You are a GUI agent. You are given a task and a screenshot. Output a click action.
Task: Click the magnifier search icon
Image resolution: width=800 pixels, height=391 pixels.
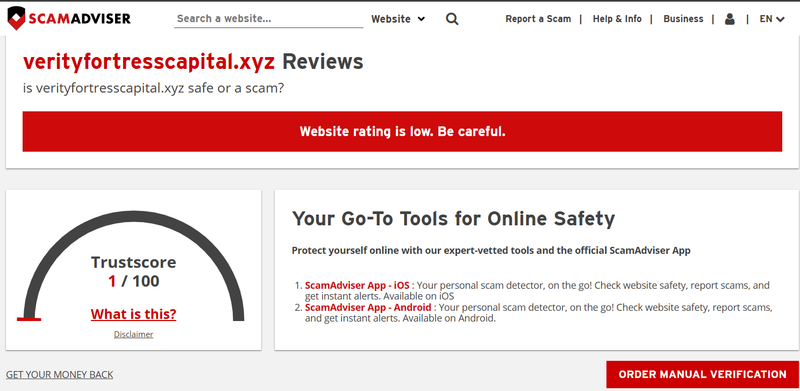[452, 19]
